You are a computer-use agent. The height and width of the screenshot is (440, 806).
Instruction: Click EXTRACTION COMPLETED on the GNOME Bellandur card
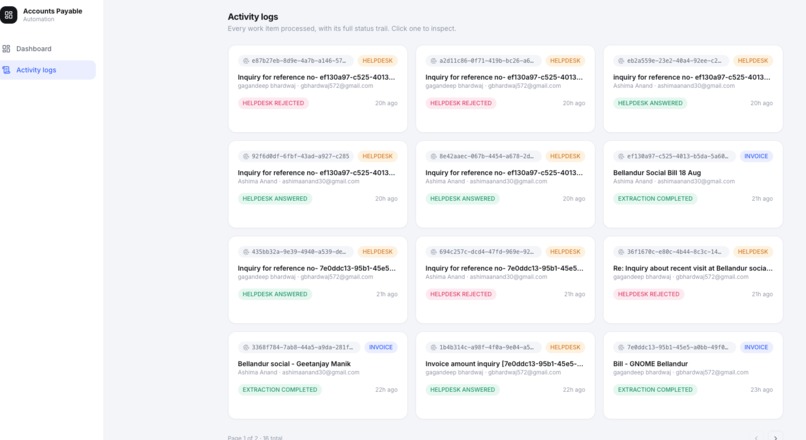pos(655,390)
